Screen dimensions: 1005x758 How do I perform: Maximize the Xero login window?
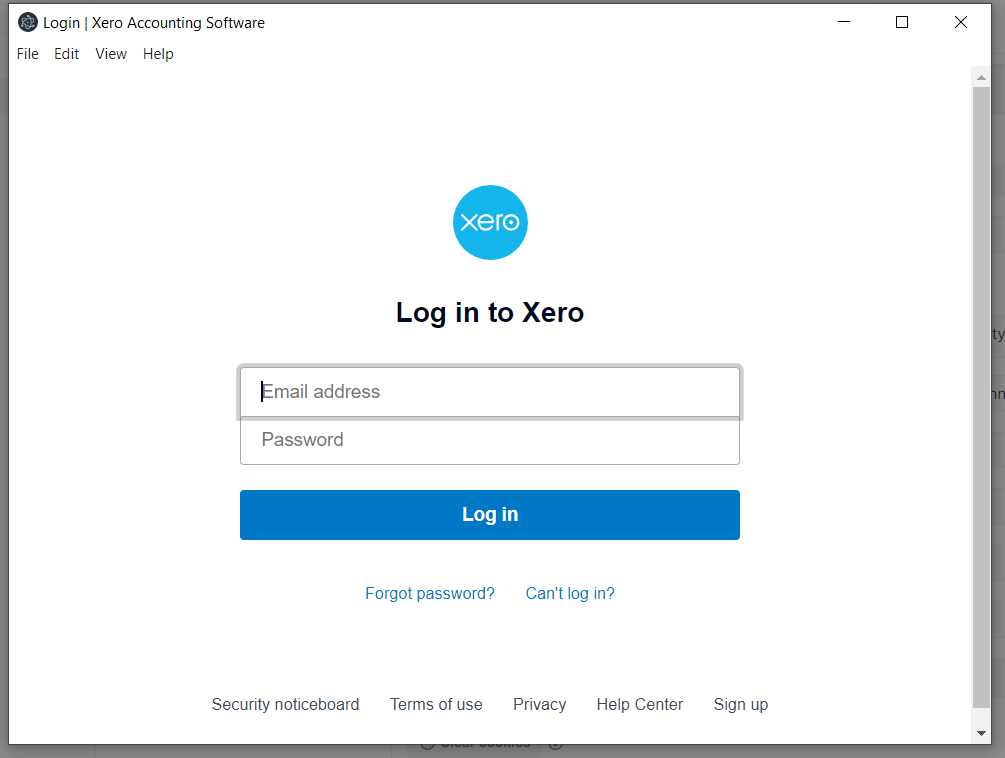pos(902,22)
